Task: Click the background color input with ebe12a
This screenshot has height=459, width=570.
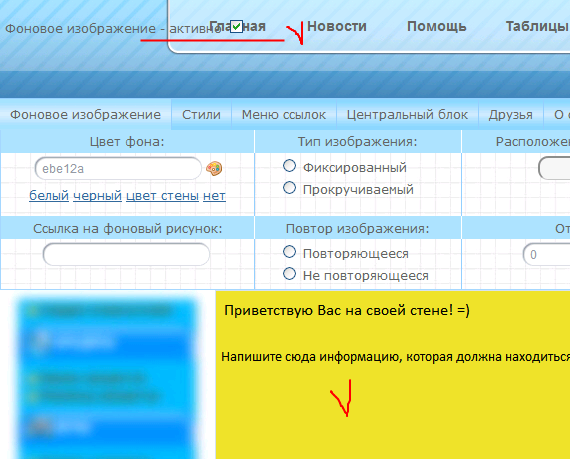Action: 118,169
